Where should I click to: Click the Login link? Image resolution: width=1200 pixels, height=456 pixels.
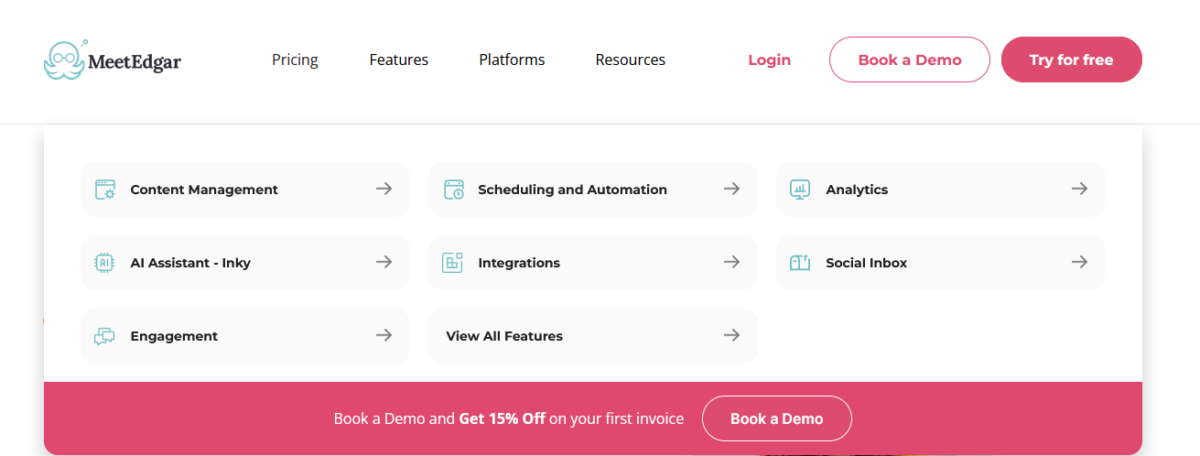tap(769, 60)
